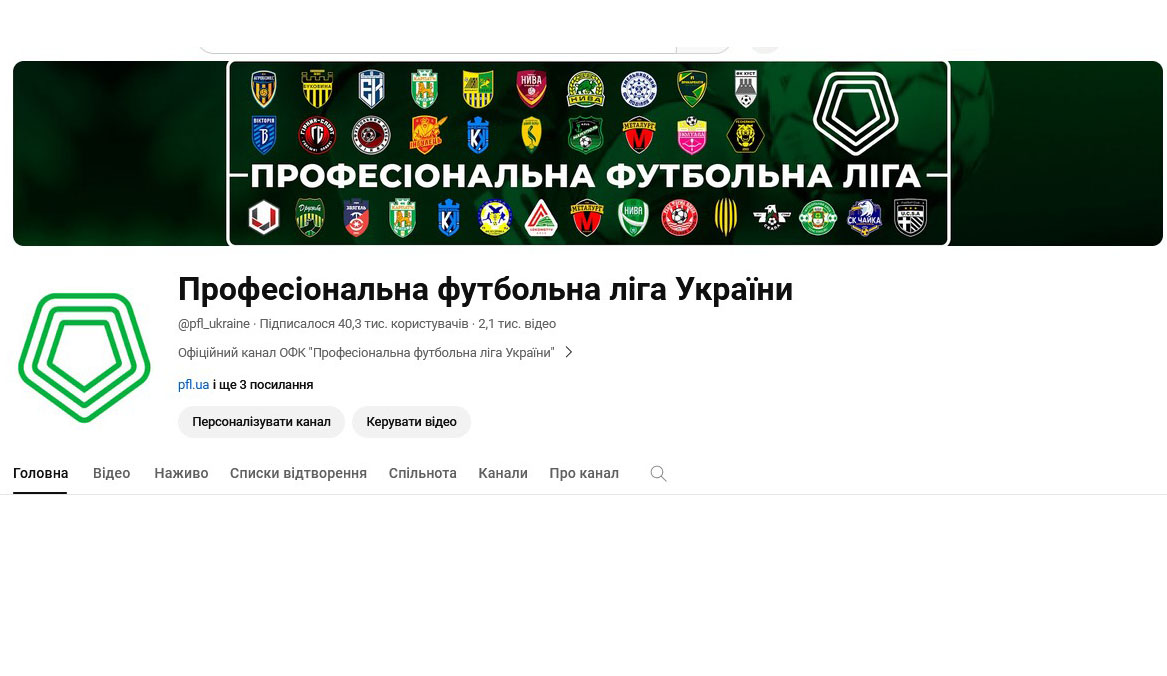Viewport: 1167px width, 676px height.
Task: Click the green pentagon channel avatar
Action: [x=84, y=357]
